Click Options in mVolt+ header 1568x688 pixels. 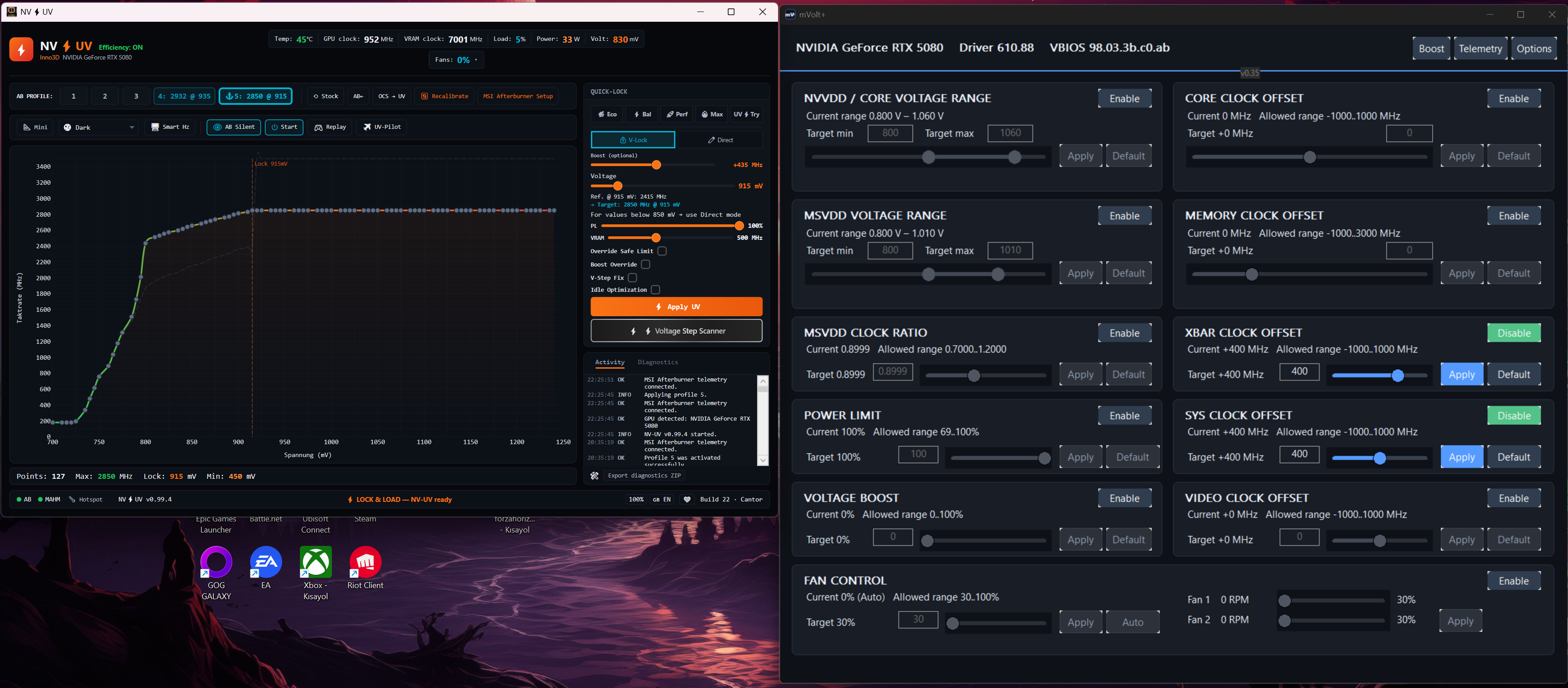tap(1534, 49)
